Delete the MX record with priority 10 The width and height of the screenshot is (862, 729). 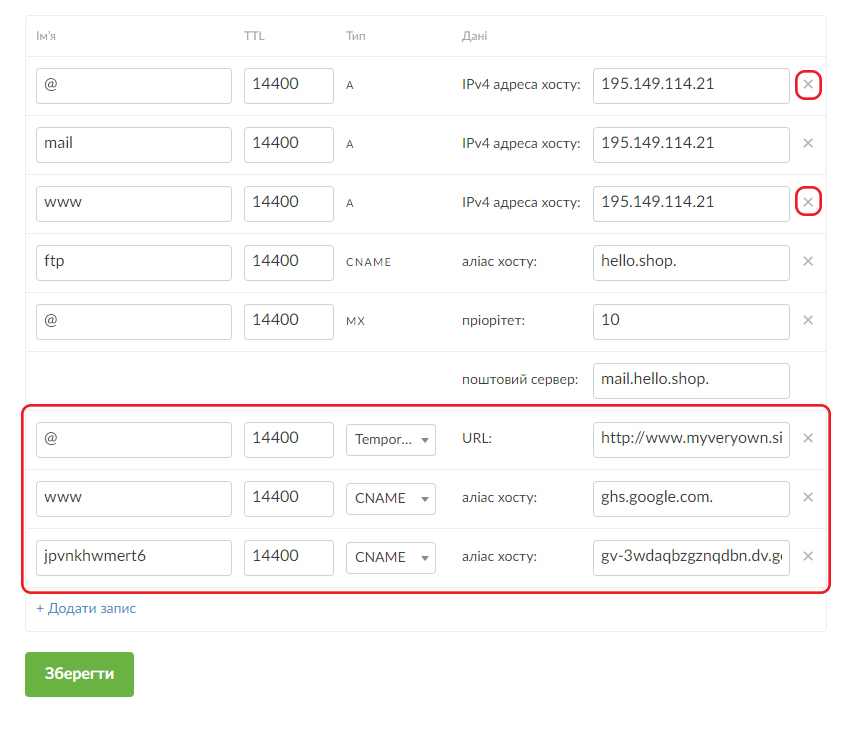point(808,320)
